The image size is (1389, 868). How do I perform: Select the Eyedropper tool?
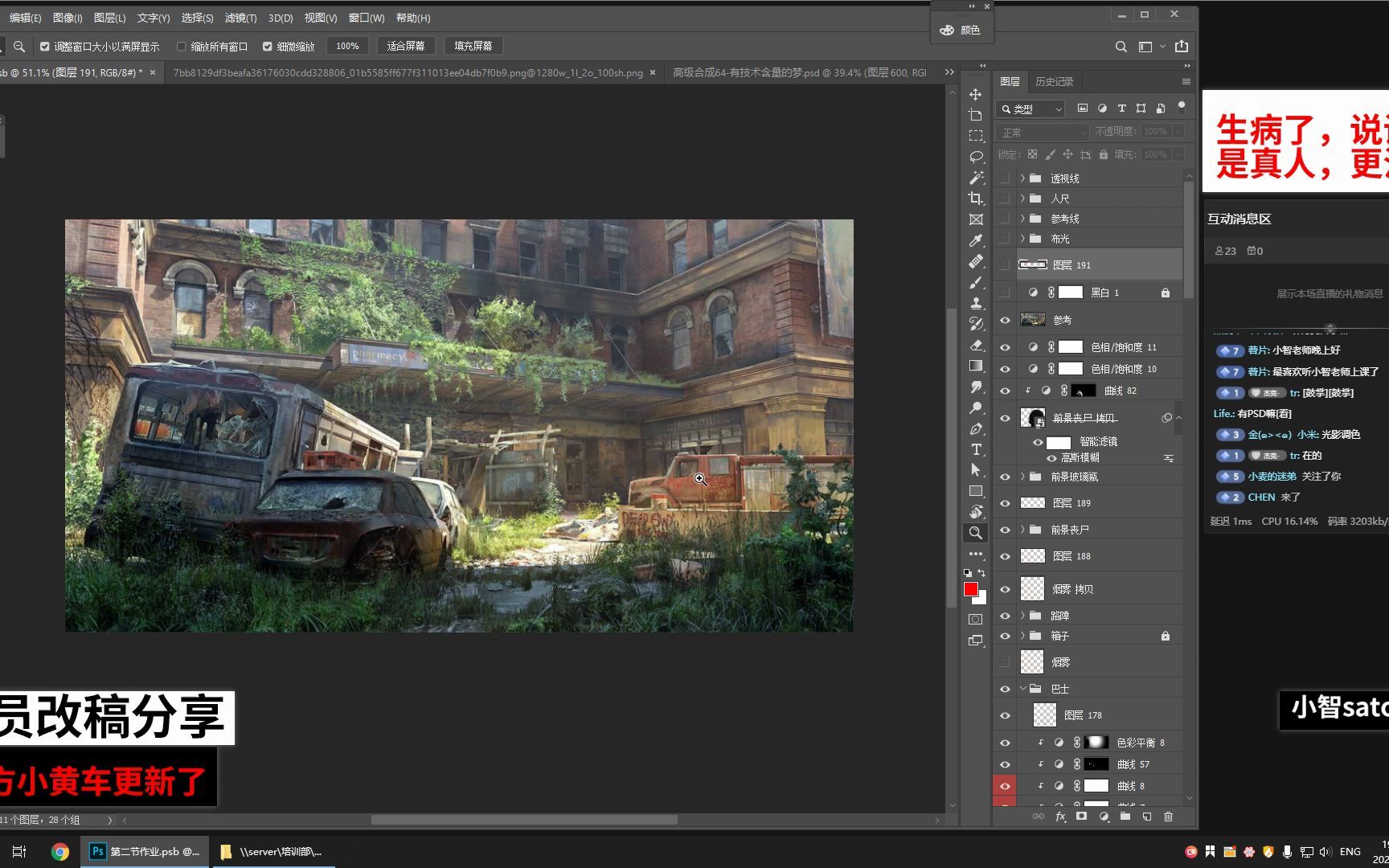[x=976, y=240]
